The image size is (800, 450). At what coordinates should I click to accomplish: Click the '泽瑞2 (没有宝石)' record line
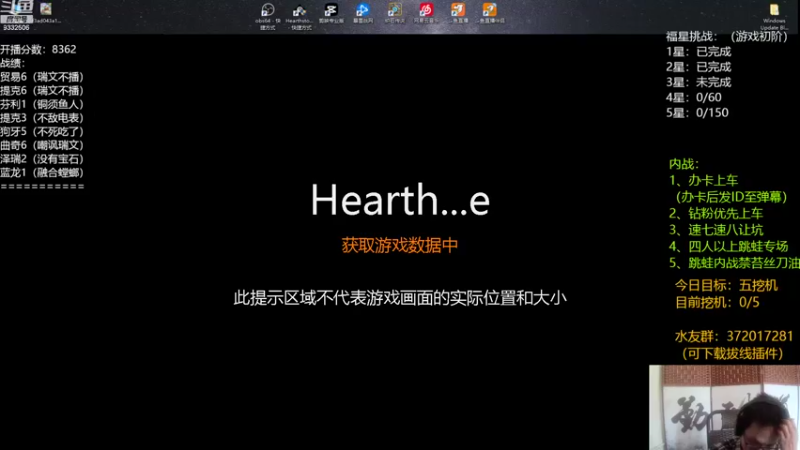42,159
